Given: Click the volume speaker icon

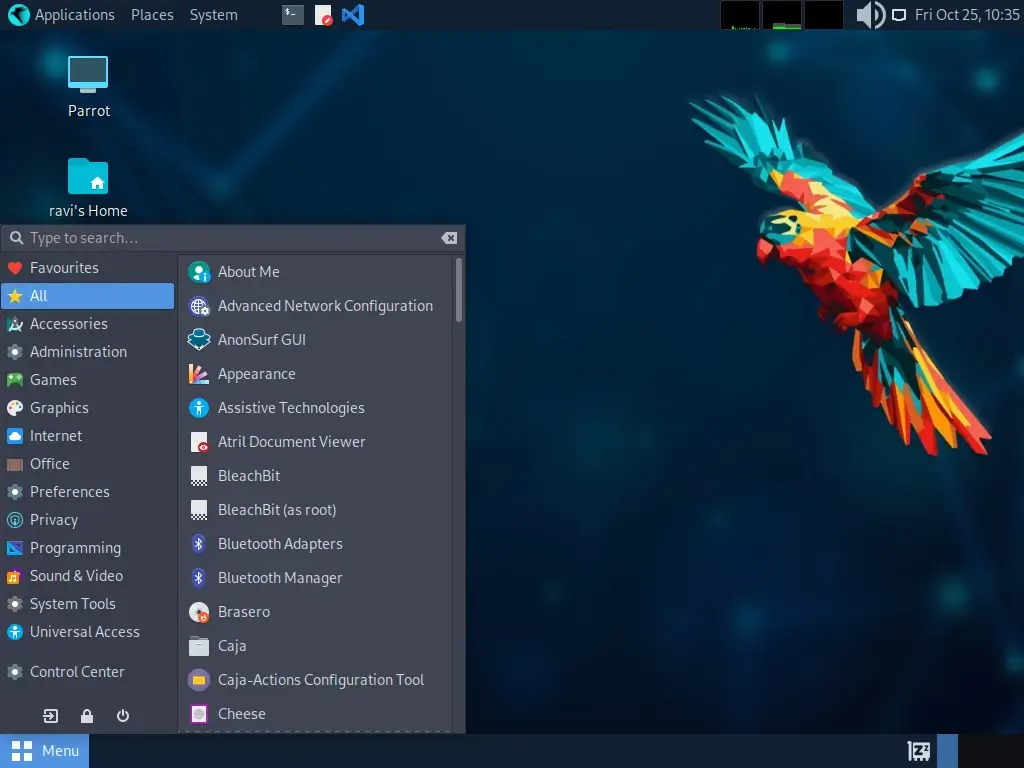Looking at the screenshot, I should 870,15.
